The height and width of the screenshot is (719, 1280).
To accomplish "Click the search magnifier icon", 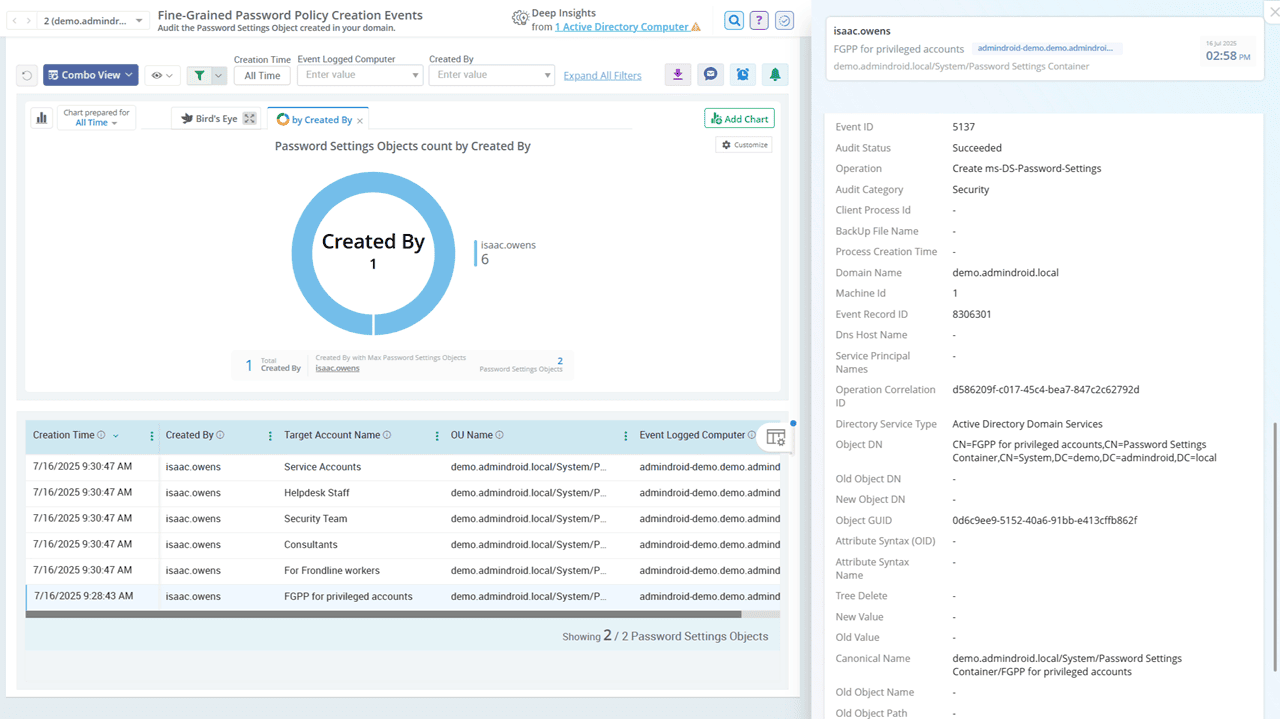I will [x=734, y=20].
